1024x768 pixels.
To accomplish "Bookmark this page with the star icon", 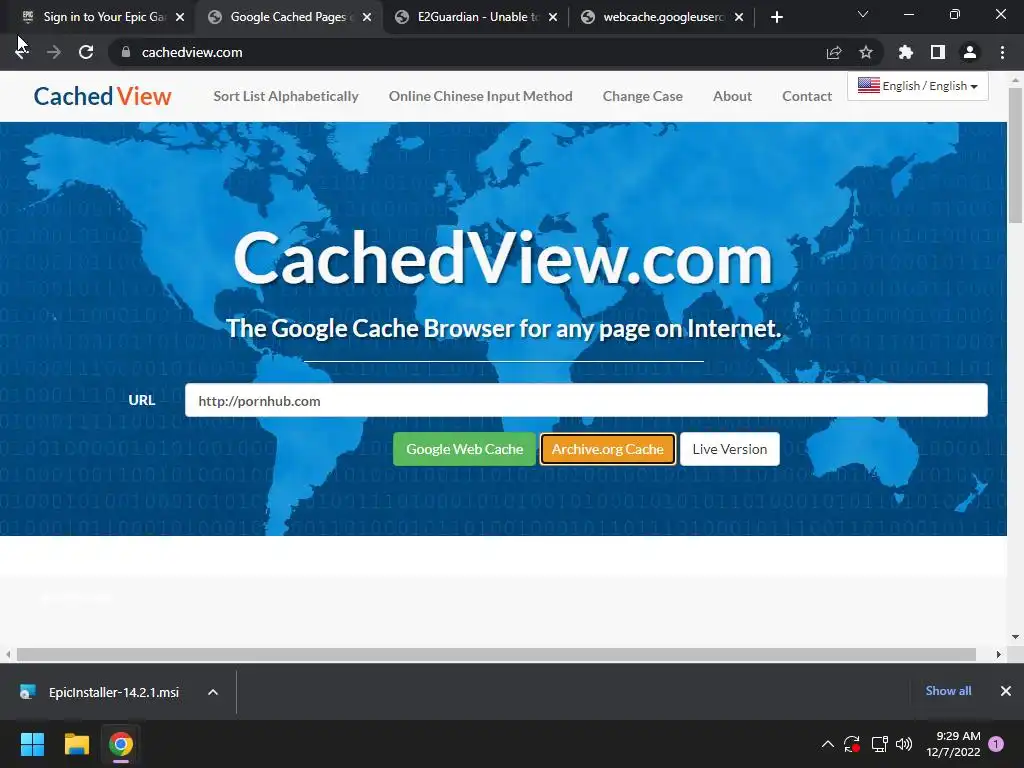I will click(866, 52).
